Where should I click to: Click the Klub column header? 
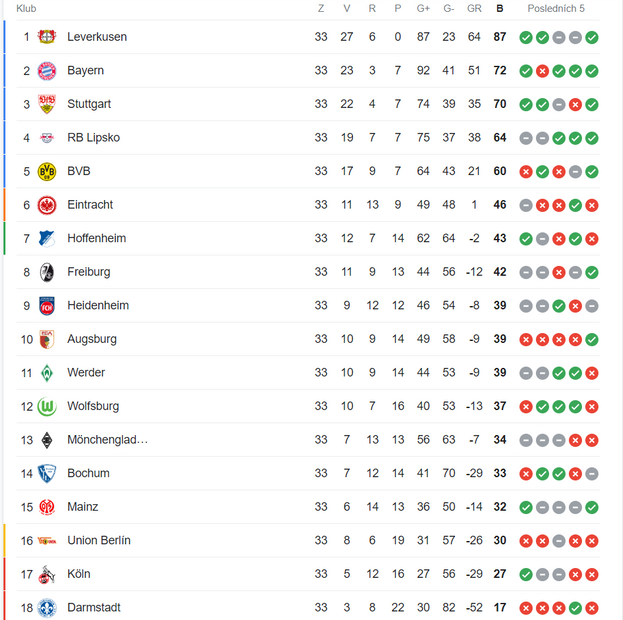26,8
